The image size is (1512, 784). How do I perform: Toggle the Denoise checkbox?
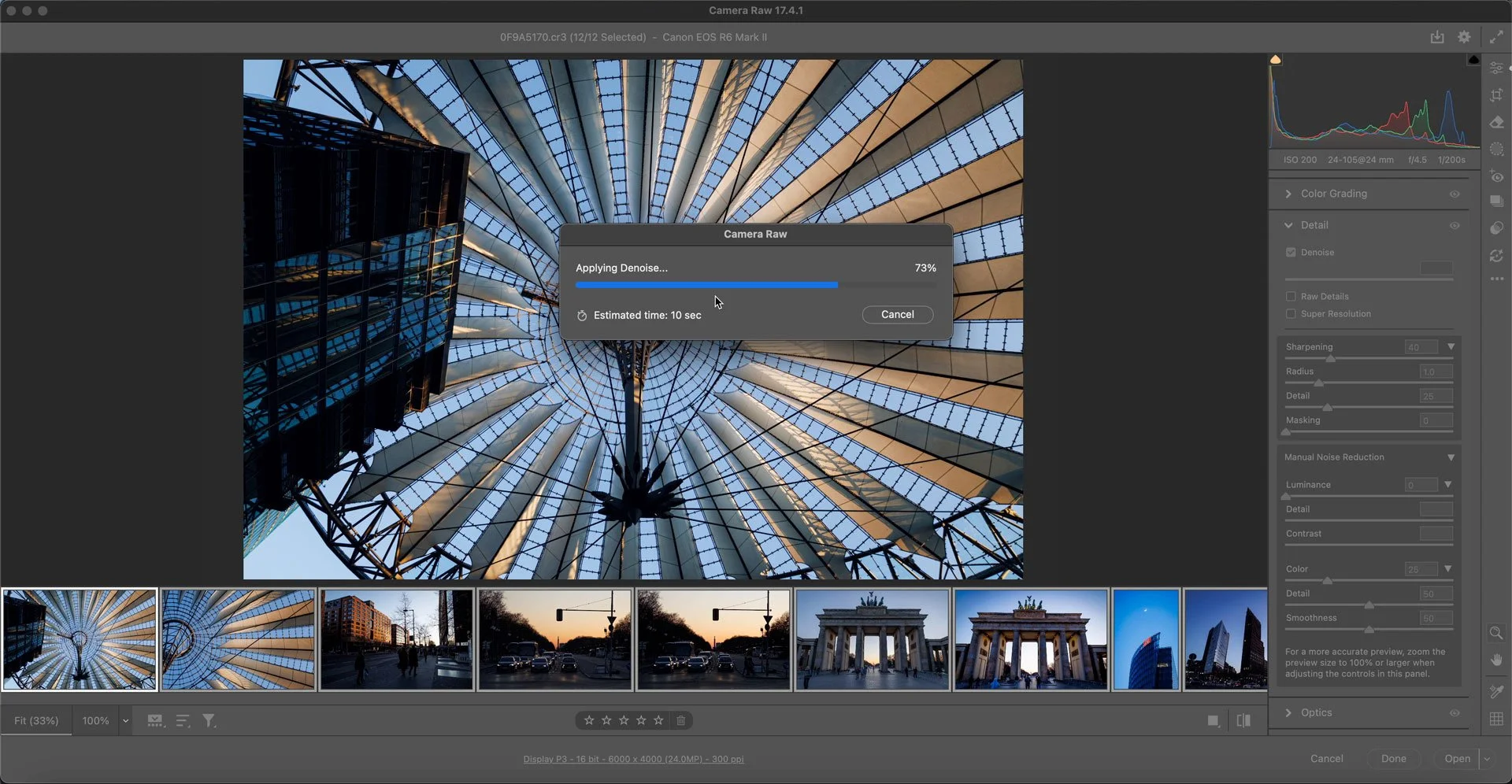tap(1291, 253)
